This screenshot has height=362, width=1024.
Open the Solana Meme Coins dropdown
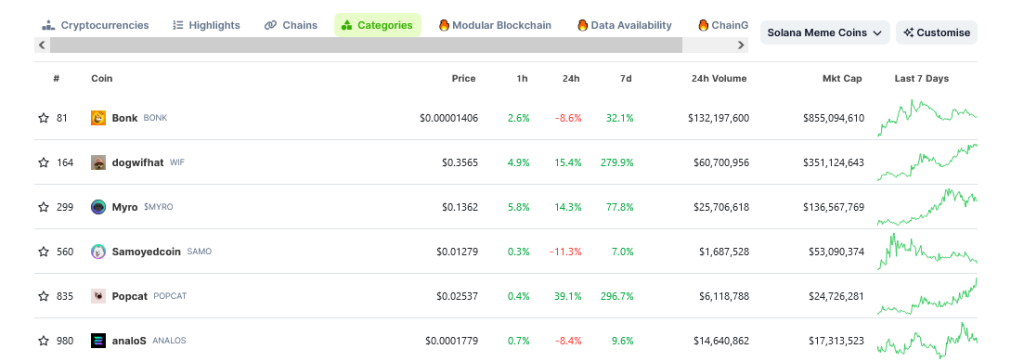pyautogui.click(x=825, y=32)
